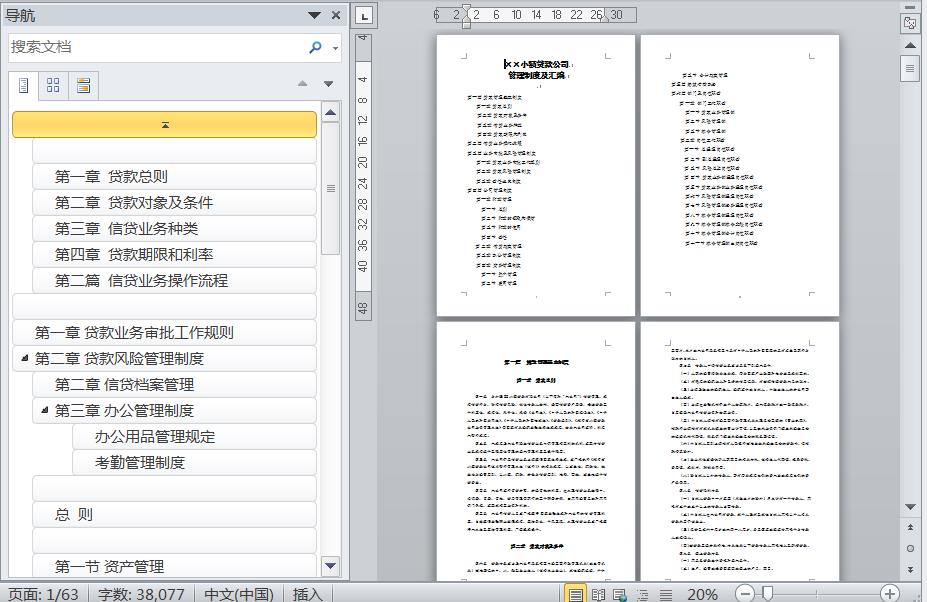Switch to Draft view in status bar

click(x=666, y=594)
